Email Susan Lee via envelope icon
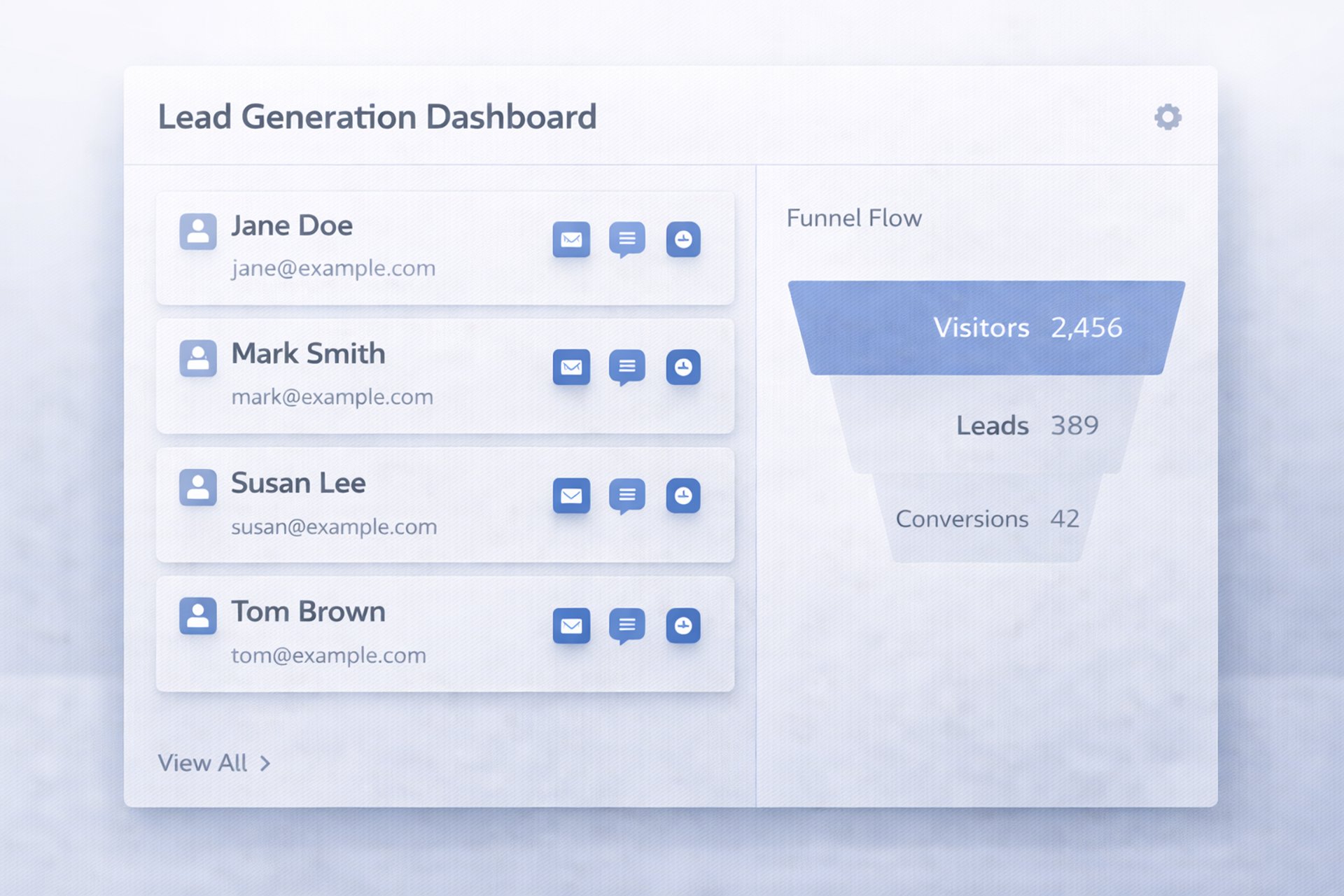Image resolution: width=1344 pixels, height=896 pixels. click(x=571, y=496)
